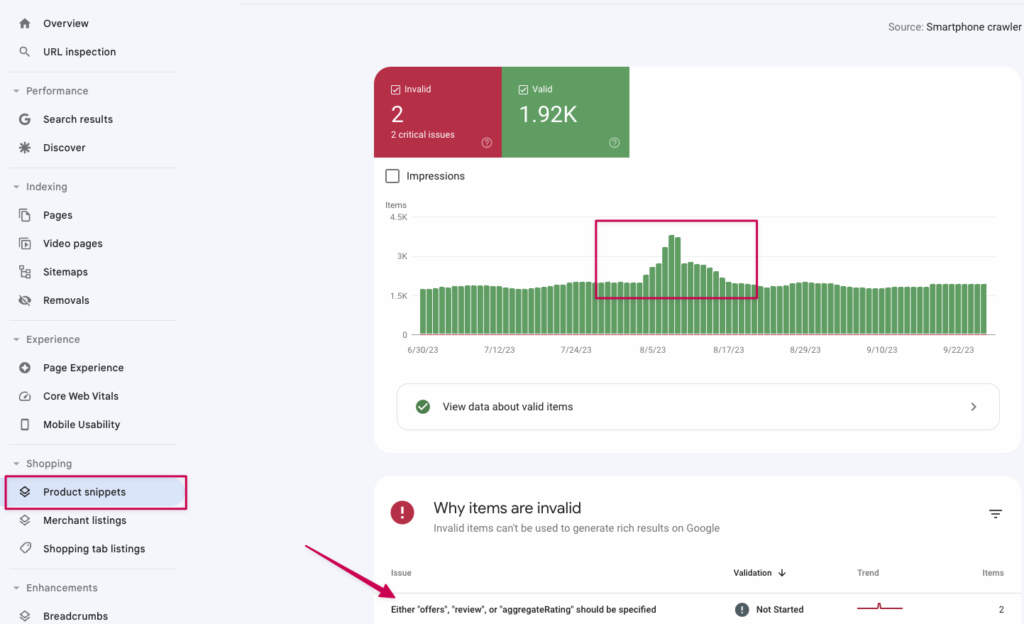Select Merchant listings in the sidebar

coord(85,520)
